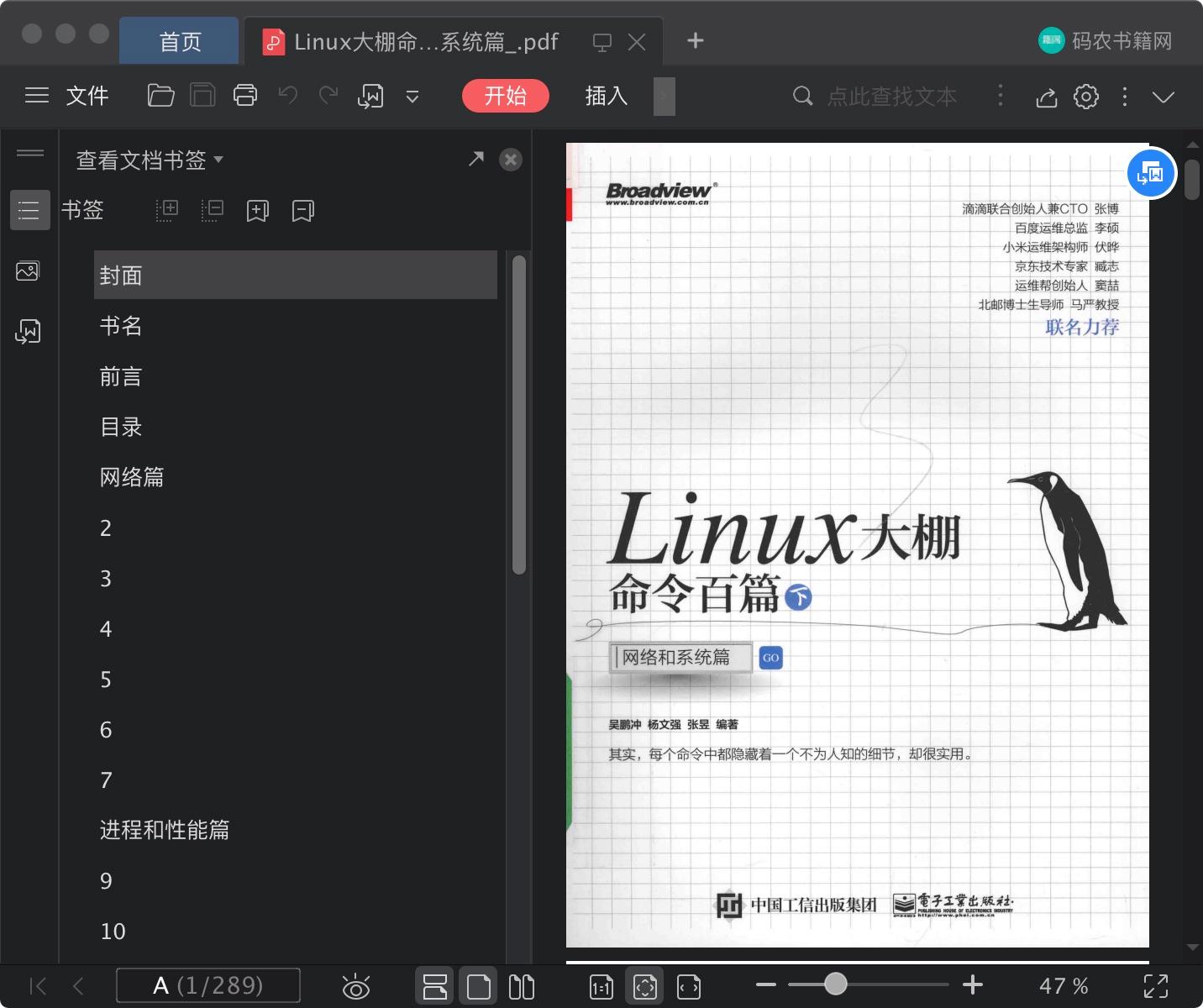
Task: Click the redo arrow icon
Action: pos(328,96)
